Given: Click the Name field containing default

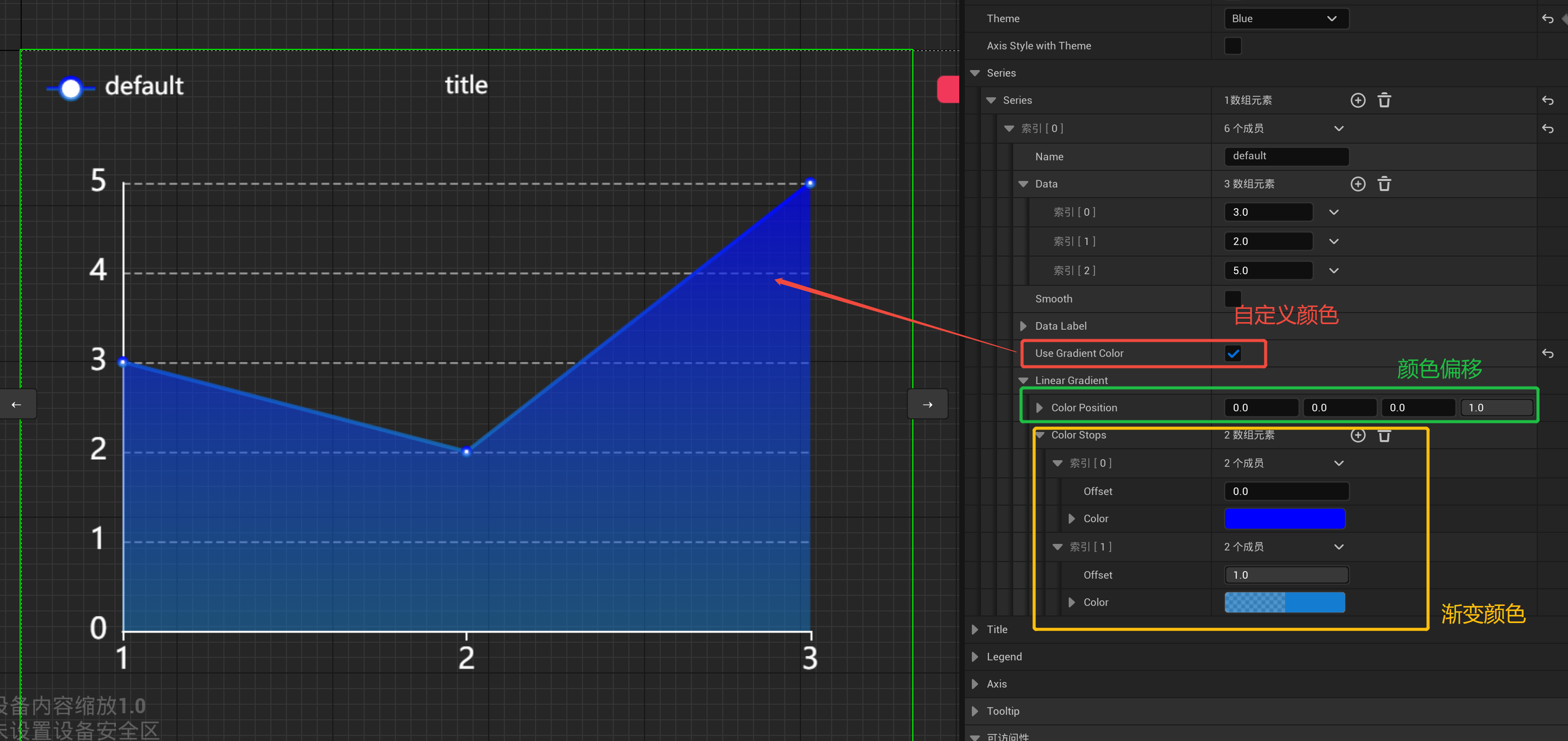Looking at the screenshot, I should (x=1286, y=156).
